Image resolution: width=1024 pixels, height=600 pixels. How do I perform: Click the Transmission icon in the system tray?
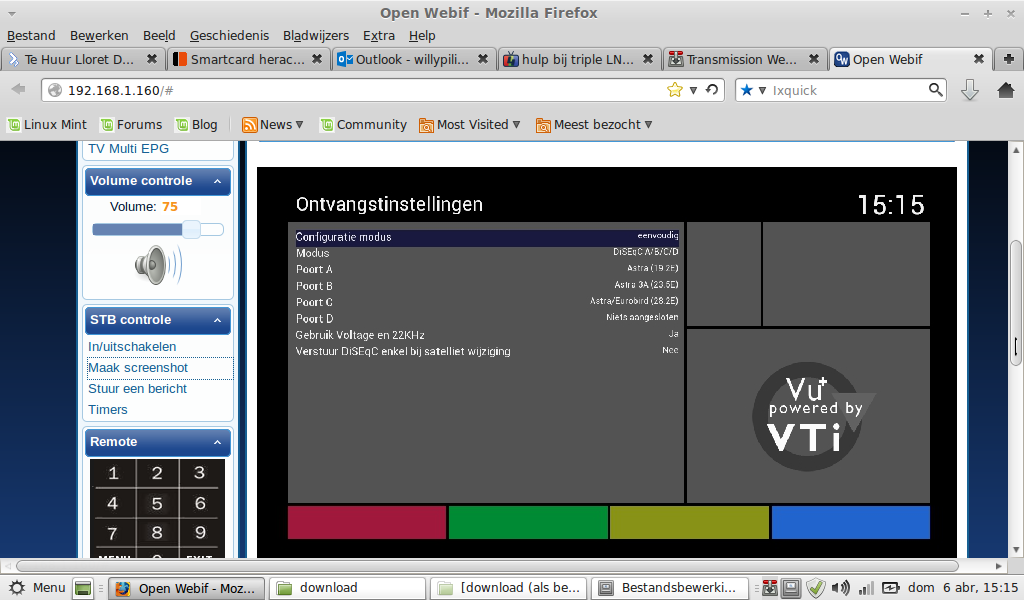tap(770, 588)
